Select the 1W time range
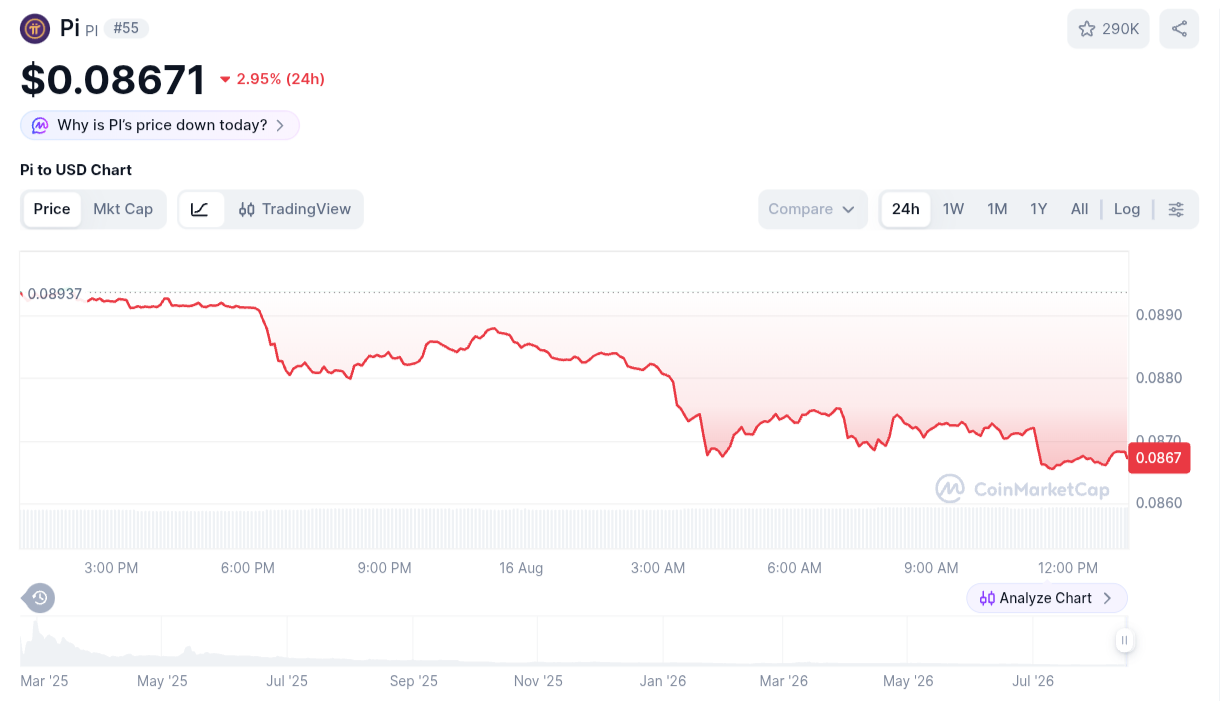The image size is (1220, 701). tap(954, 209)
